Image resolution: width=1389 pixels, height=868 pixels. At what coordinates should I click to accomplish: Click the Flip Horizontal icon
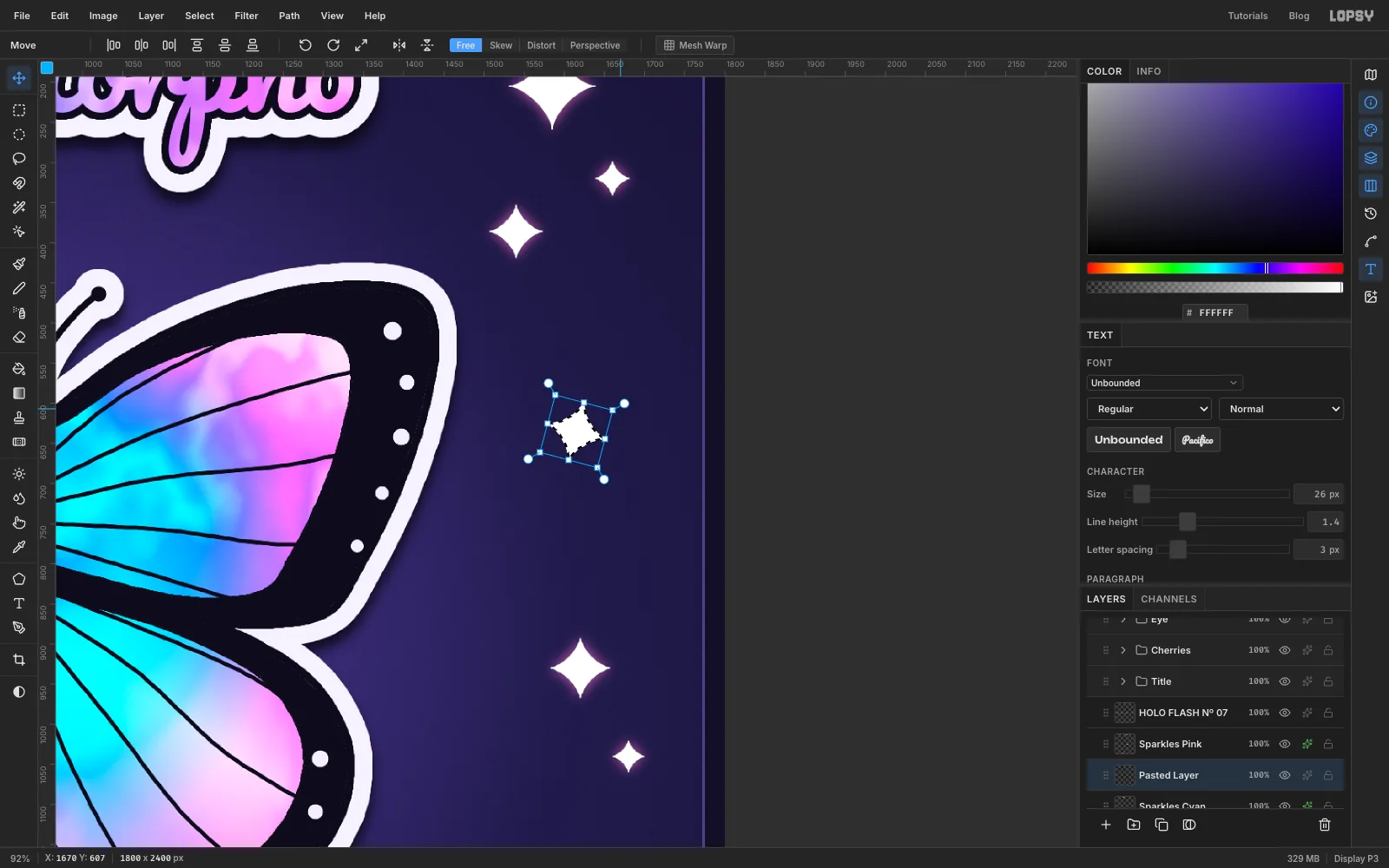tap(399, 45)
